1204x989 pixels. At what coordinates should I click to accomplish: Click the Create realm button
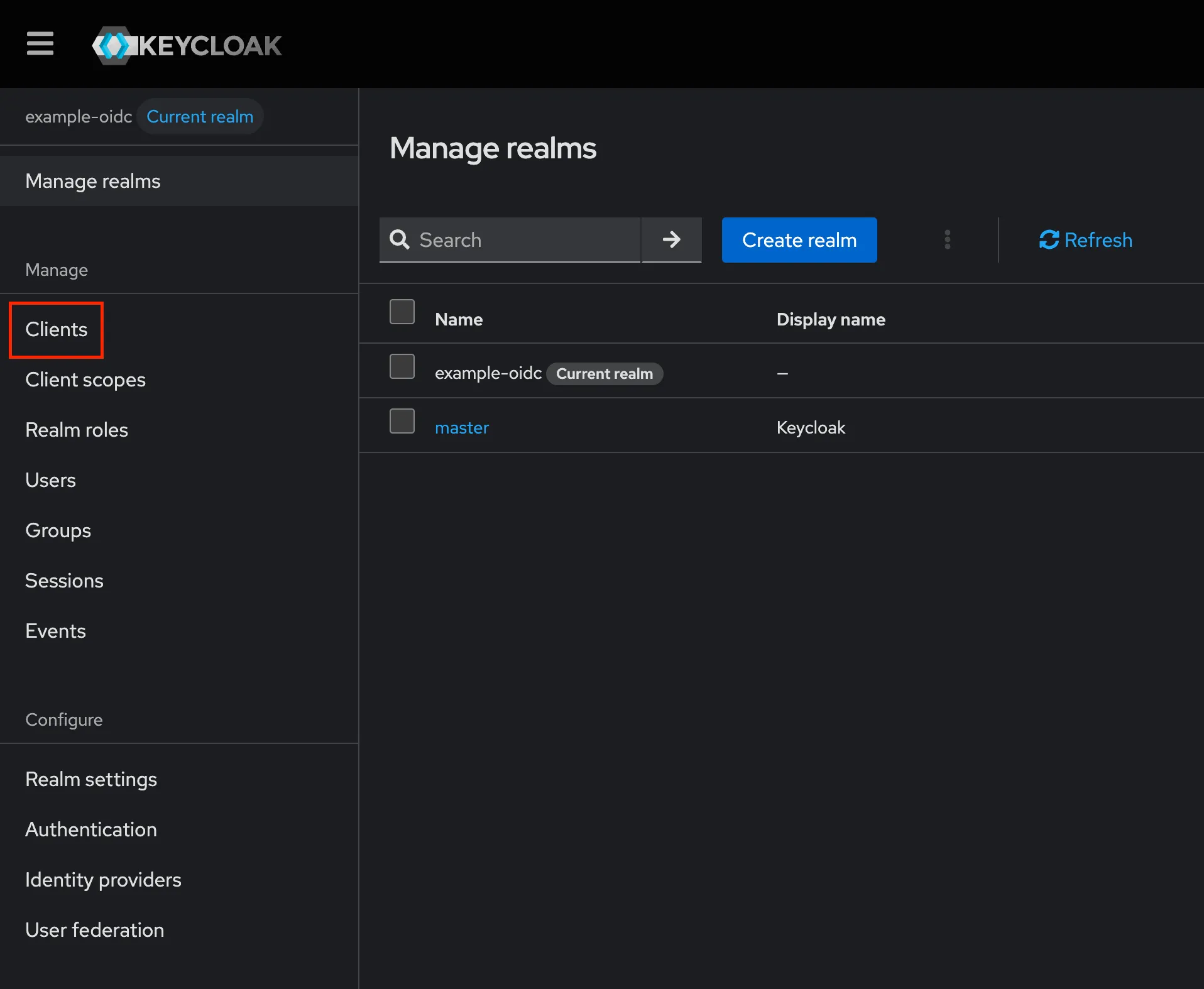pos(799,240)
